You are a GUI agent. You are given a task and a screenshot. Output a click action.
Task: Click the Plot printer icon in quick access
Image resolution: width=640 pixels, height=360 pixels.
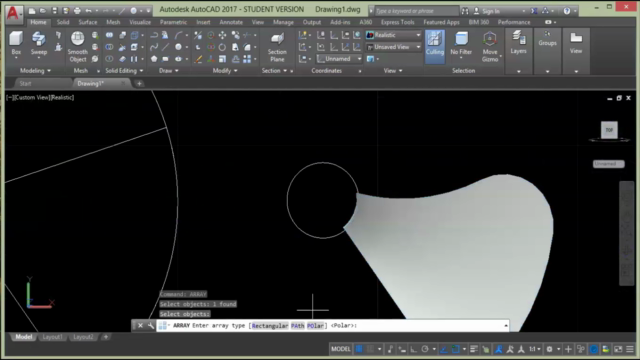pos(77,11)
